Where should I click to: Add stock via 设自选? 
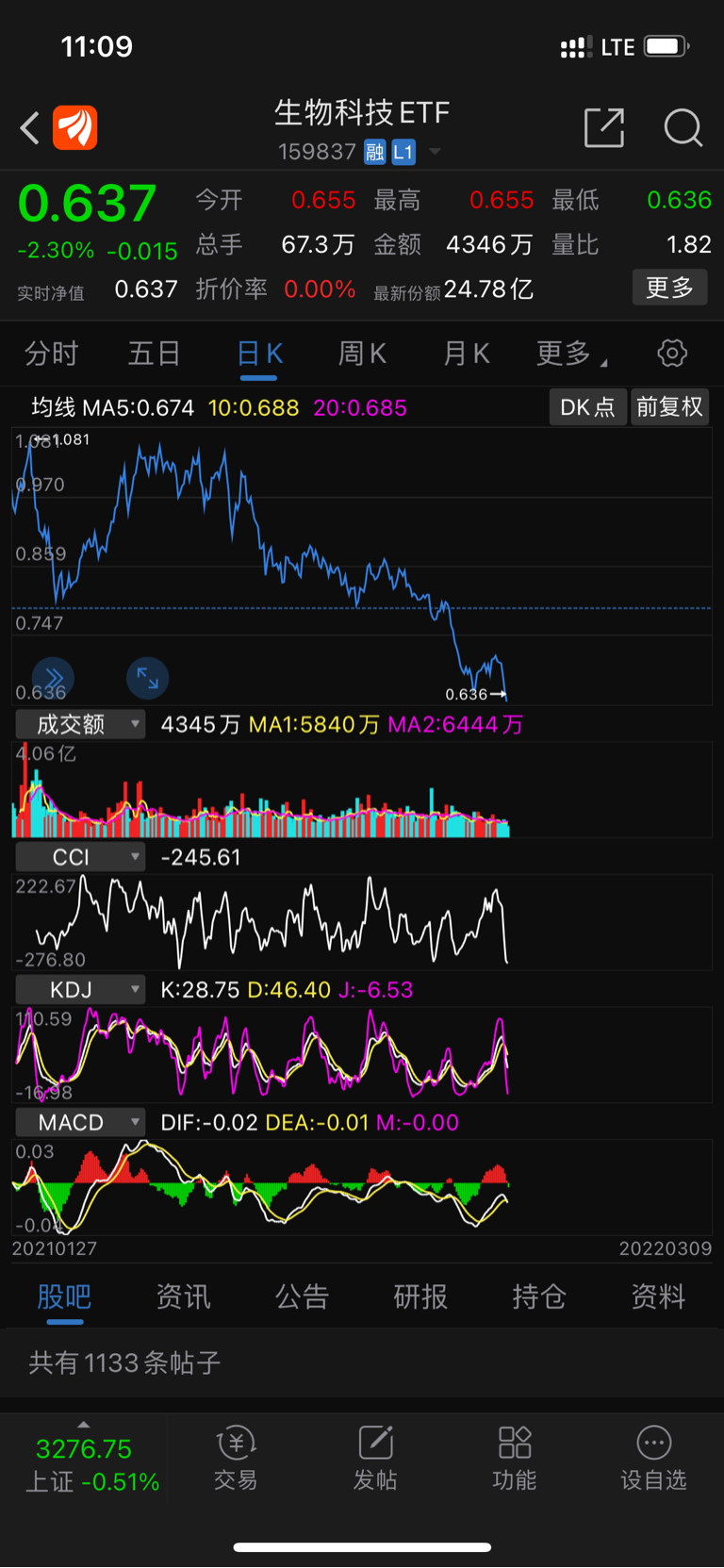point(653,1459)
